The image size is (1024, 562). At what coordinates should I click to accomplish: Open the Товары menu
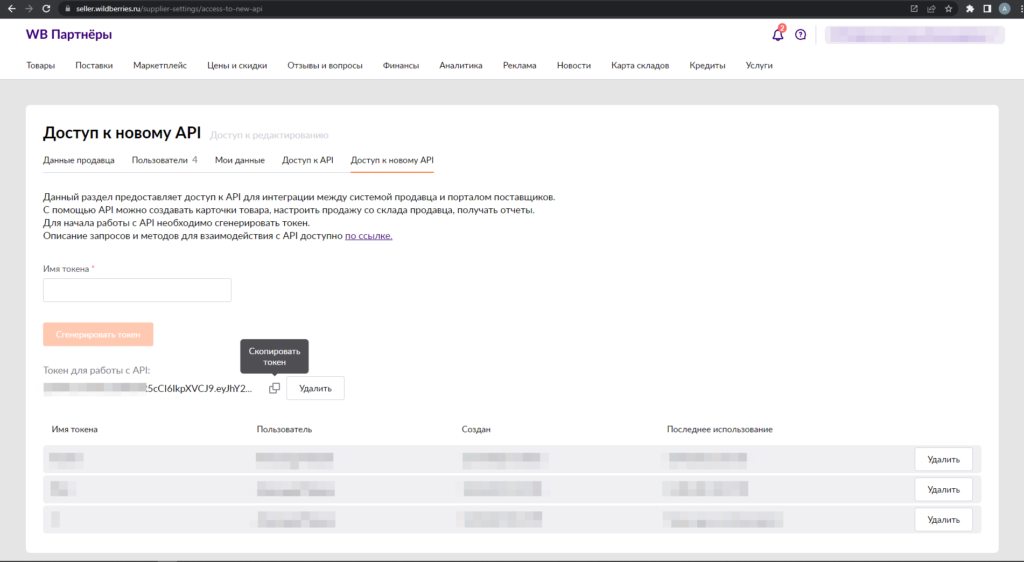40,65
